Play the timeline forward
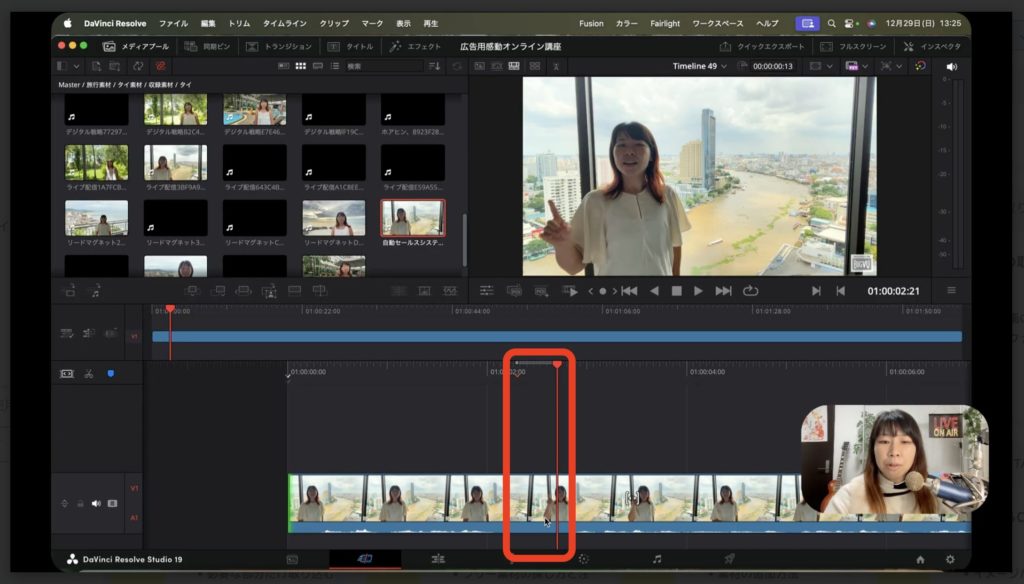 pyautogui.click(x=698, y=291)
